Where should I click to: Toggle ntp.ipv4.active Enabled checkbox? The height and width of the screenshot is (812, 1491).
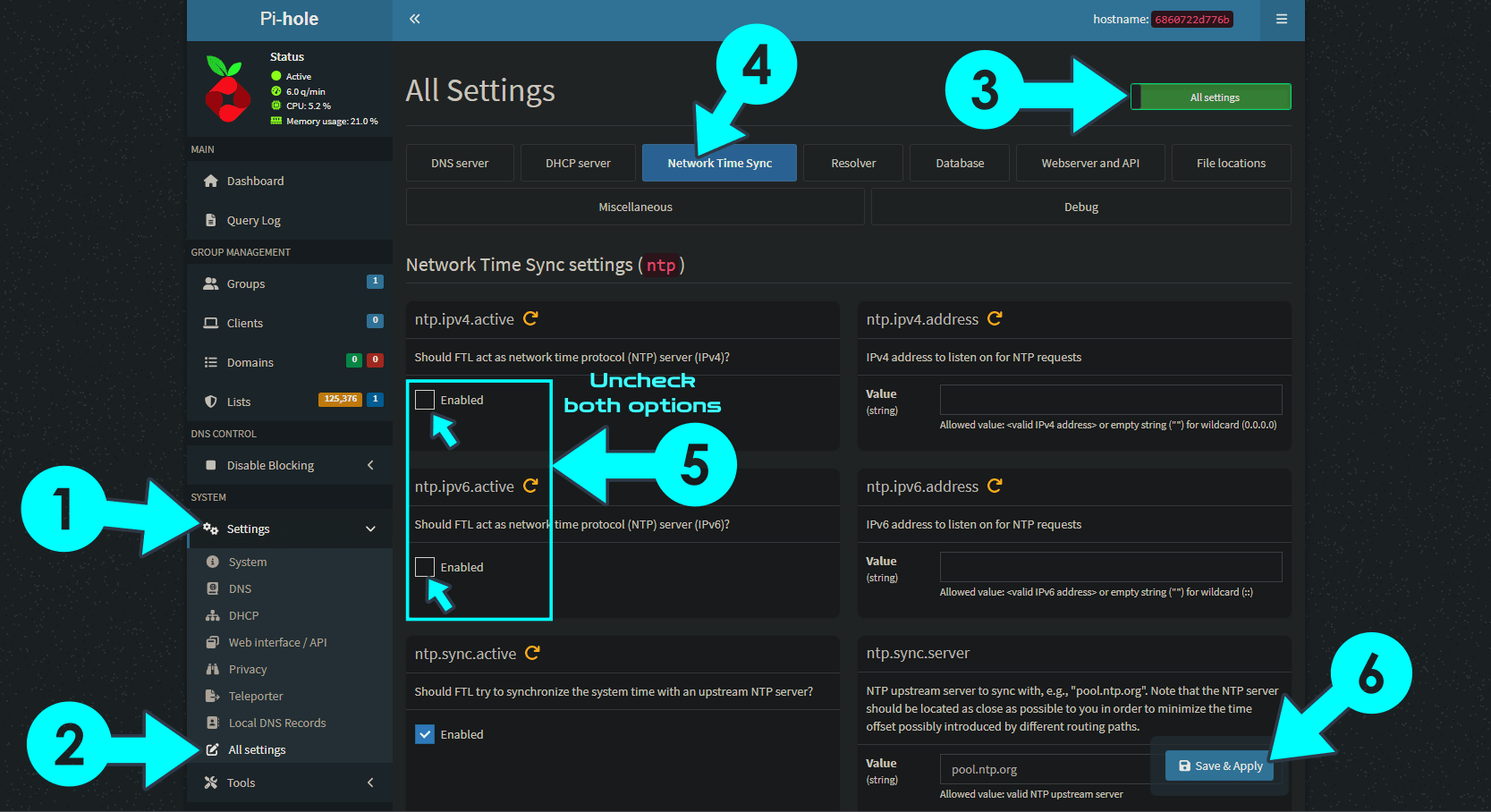pos(425,400)
